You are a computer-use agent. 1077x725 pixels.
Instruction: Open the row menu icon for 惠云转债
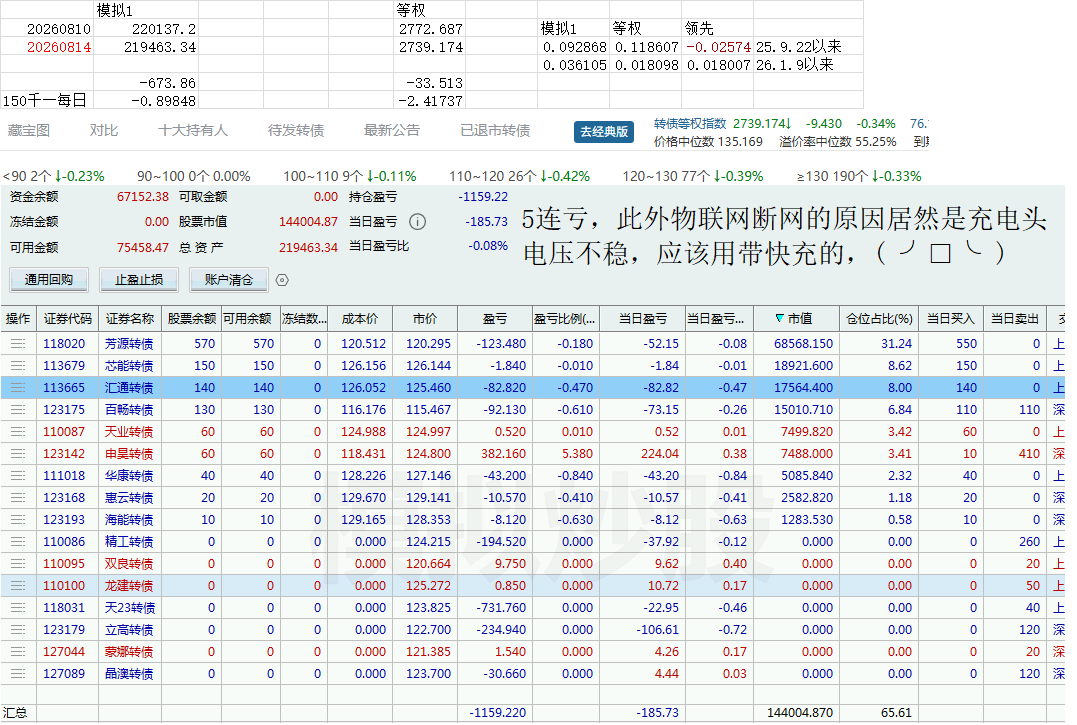(x=18, y=497)
